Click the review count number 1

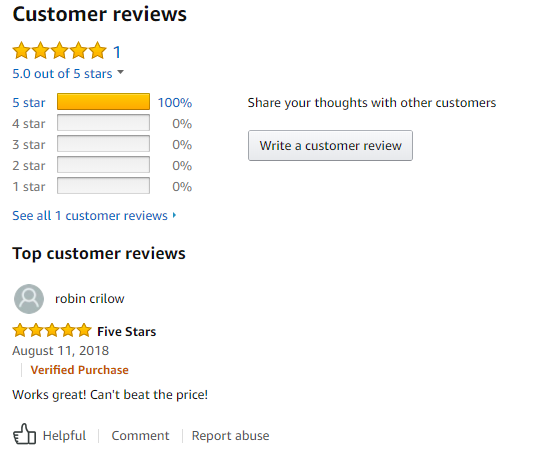[x=117, y=52]
